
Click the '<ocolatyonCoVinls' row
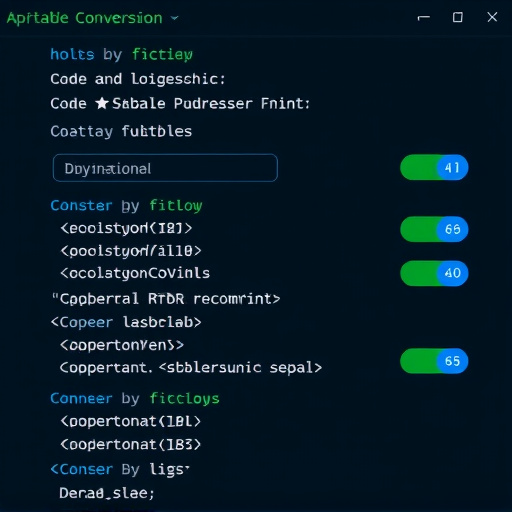click(x=135, y=273)
